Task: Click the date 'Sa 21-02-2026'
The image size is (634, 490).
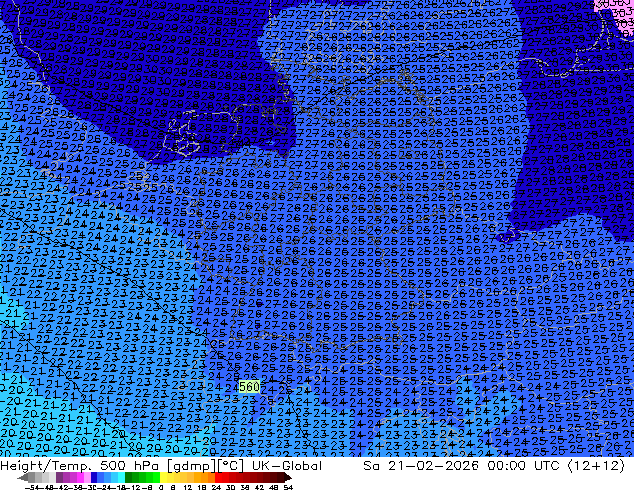Action: (x=421, y=466)
